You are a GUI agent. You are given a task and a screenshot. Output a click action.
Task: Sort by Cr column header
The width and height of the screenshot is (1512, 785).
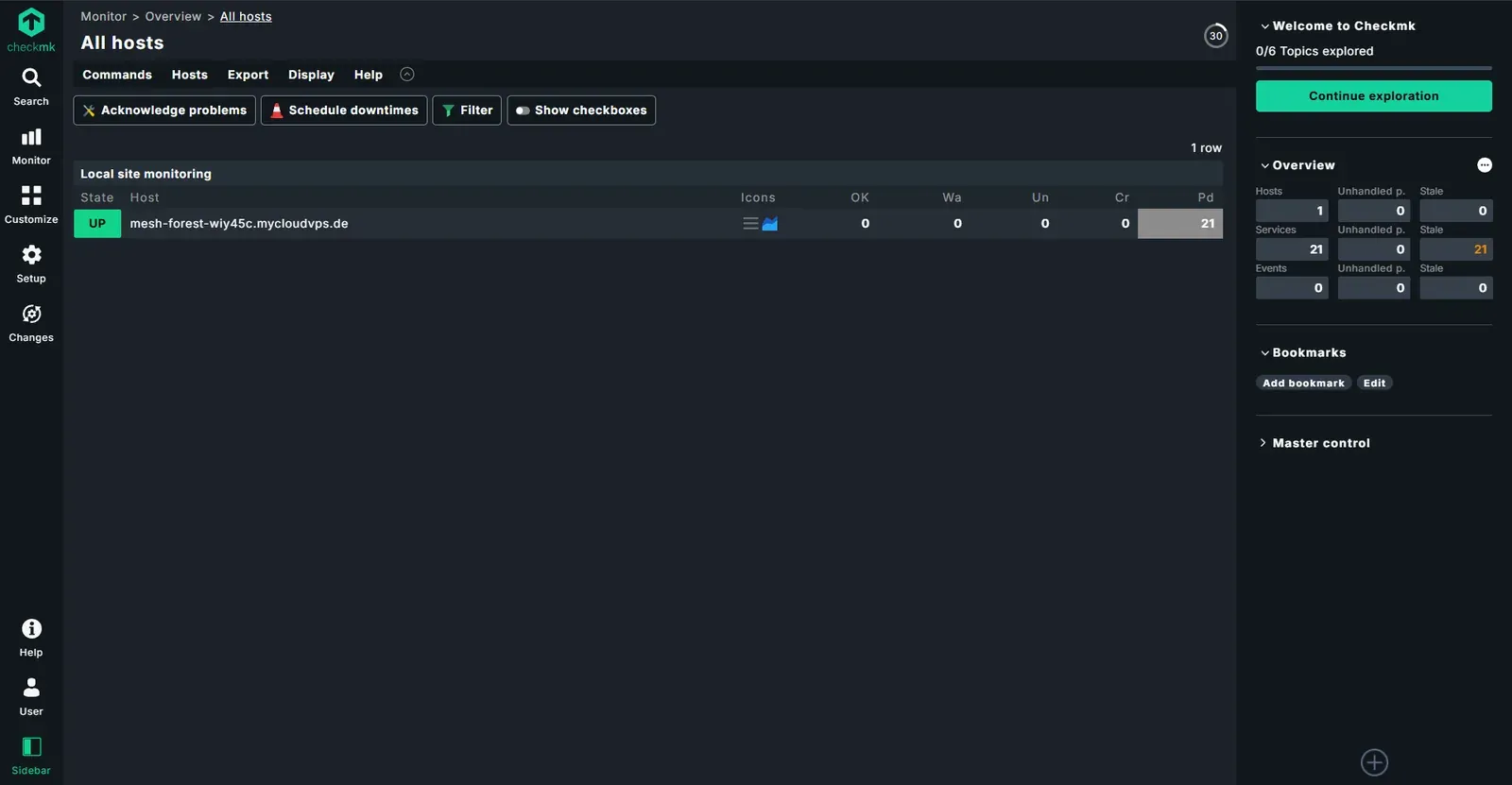pyautogui.click(x=1122, y=197)
